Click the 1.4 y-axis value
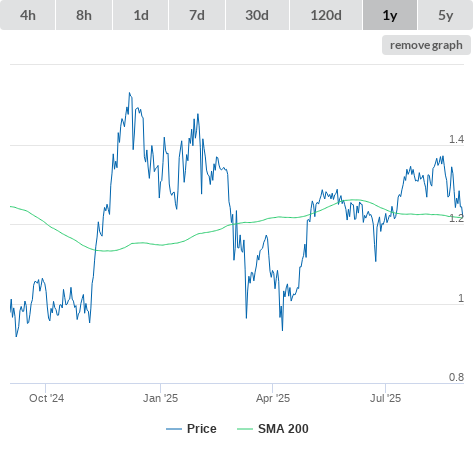Image resolution: width=474 pixels, height=455 pixels. pos(456,139)
